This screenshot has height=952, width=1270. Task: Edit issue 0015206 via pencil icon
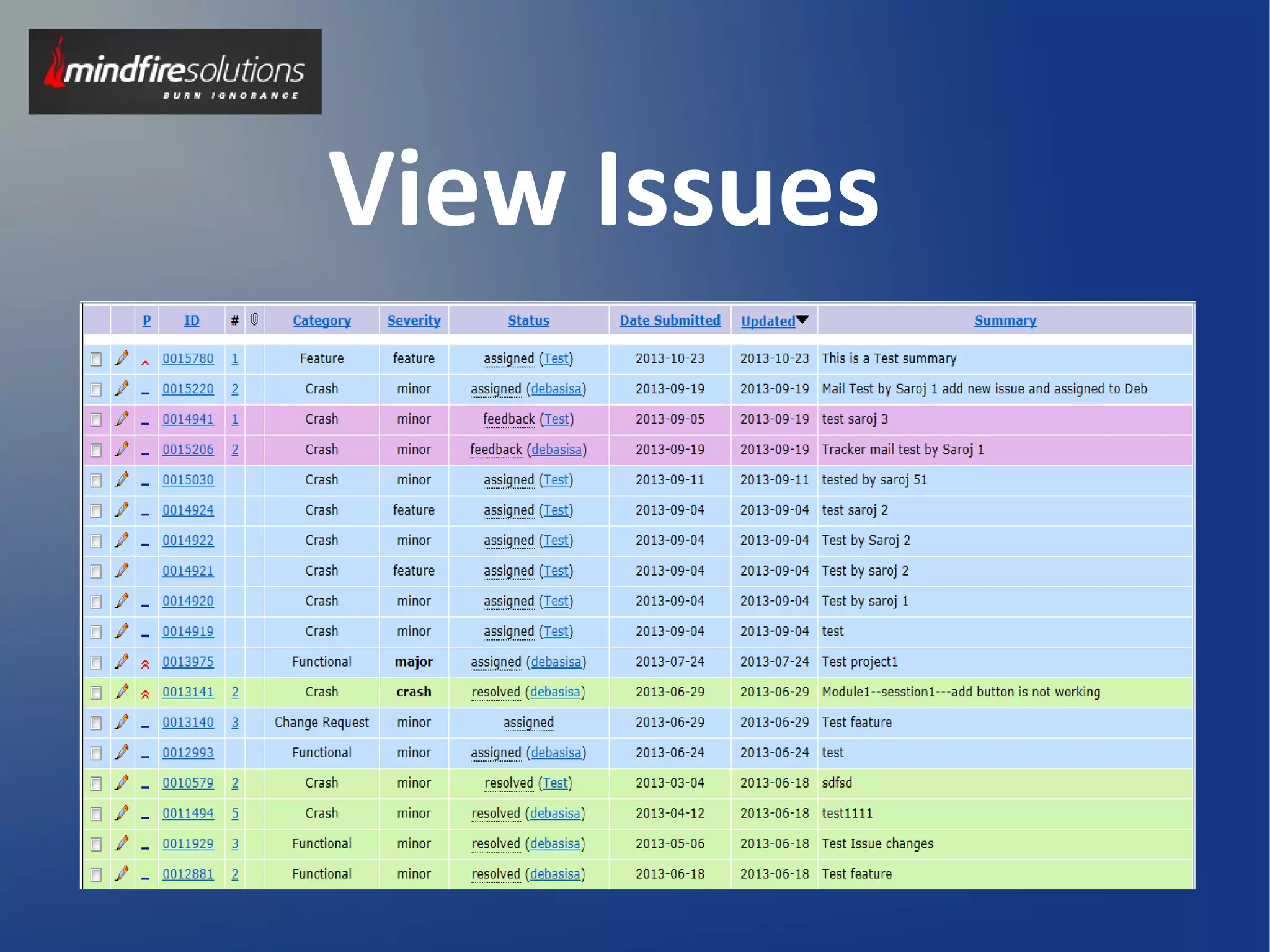(x=122, y=450)
